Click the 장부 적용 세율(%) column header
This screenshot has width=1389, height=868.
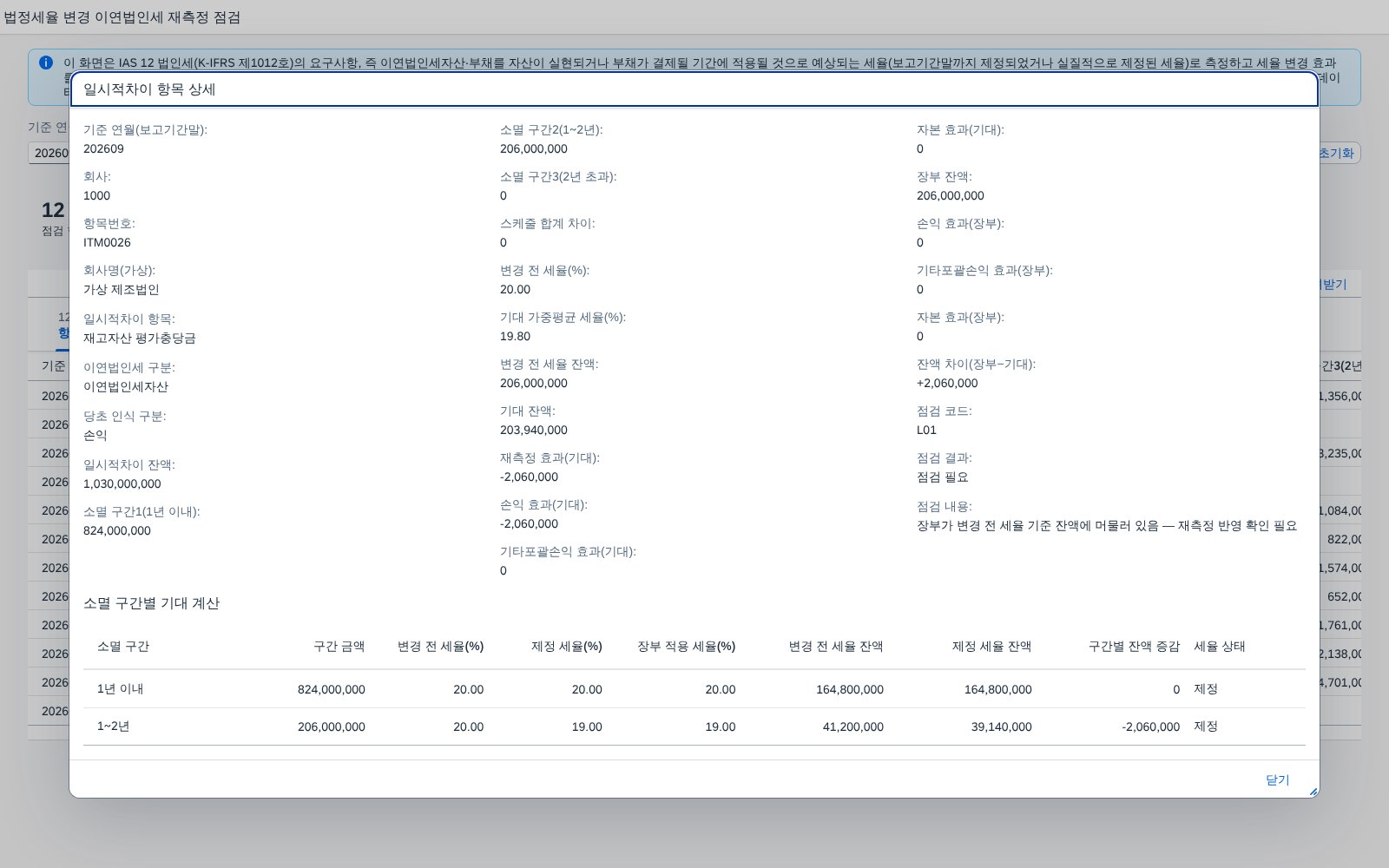pyautogui.click(x=686, y=646)
